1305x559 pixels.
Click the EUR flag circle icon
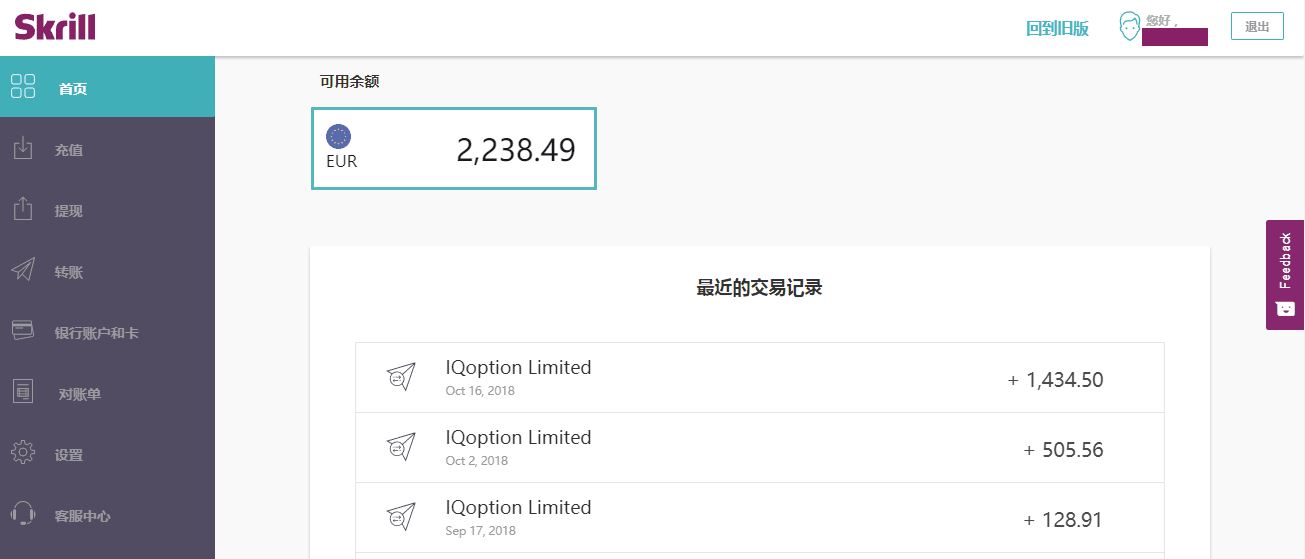(x=339, y=137)
